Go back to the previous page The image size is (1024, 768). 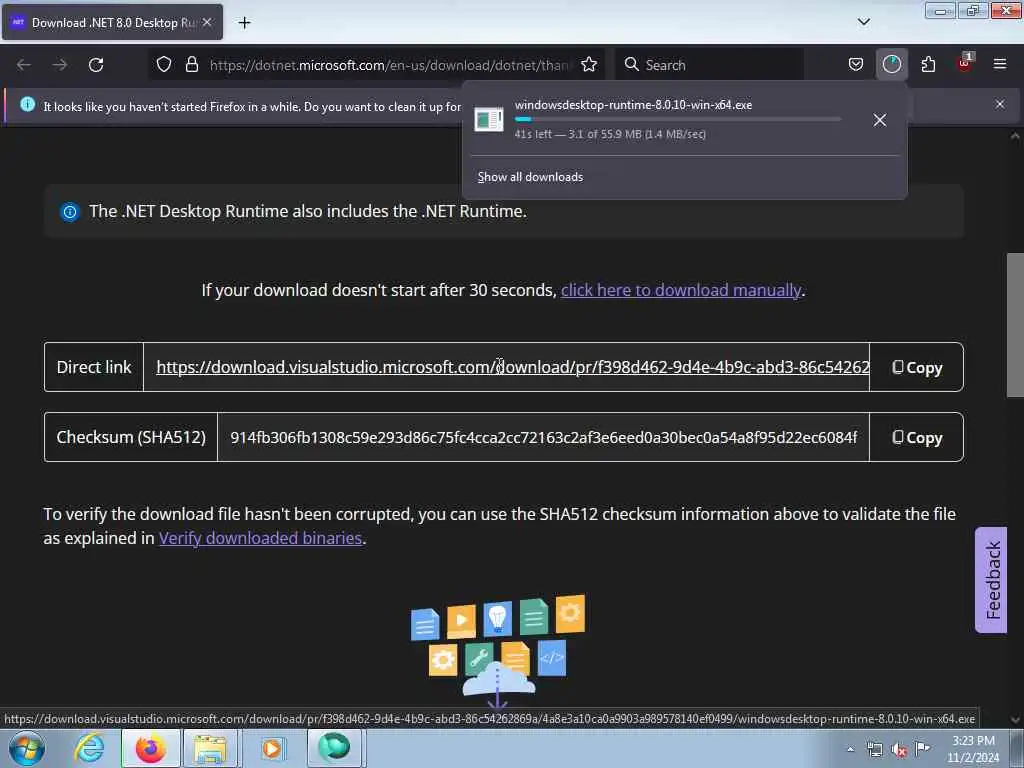click(24, 65)
